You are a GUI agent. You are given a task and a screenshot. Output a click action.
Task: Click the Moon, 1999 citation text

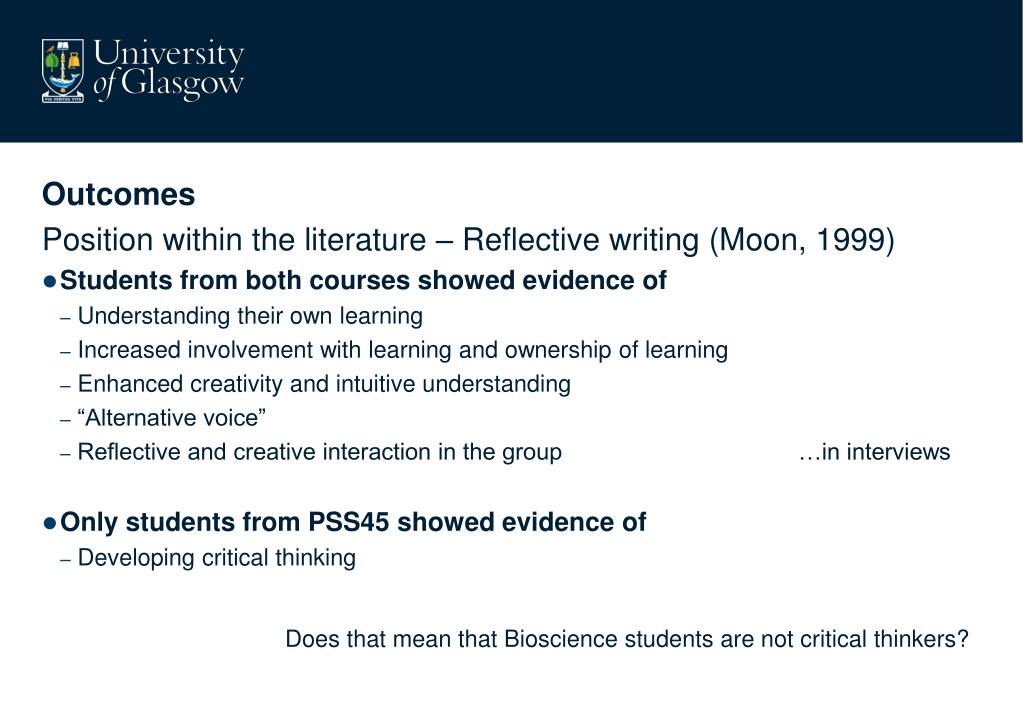(802, 240)
